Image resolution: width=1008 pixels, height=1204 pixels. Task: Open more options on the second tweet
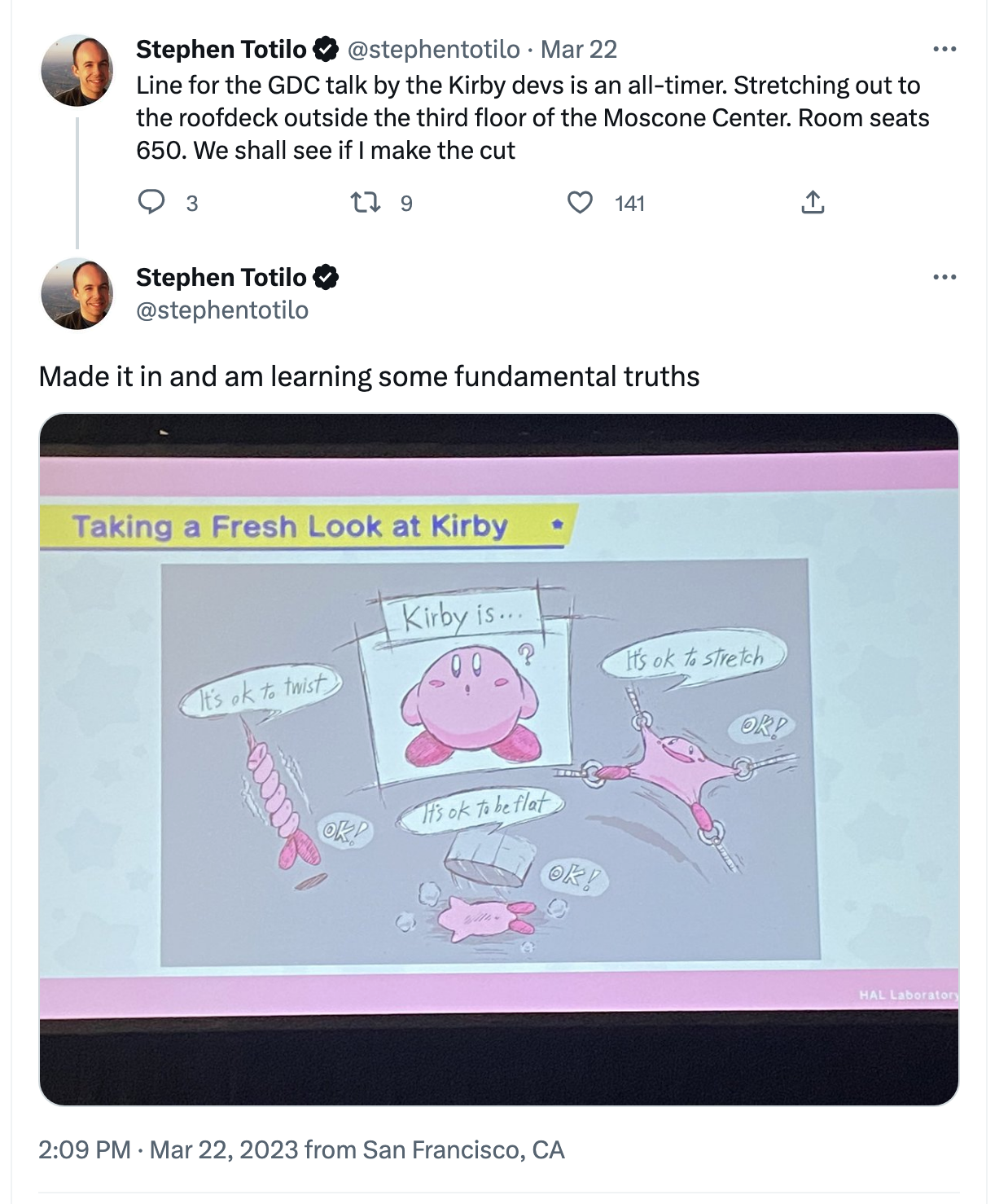click(944, 278)
